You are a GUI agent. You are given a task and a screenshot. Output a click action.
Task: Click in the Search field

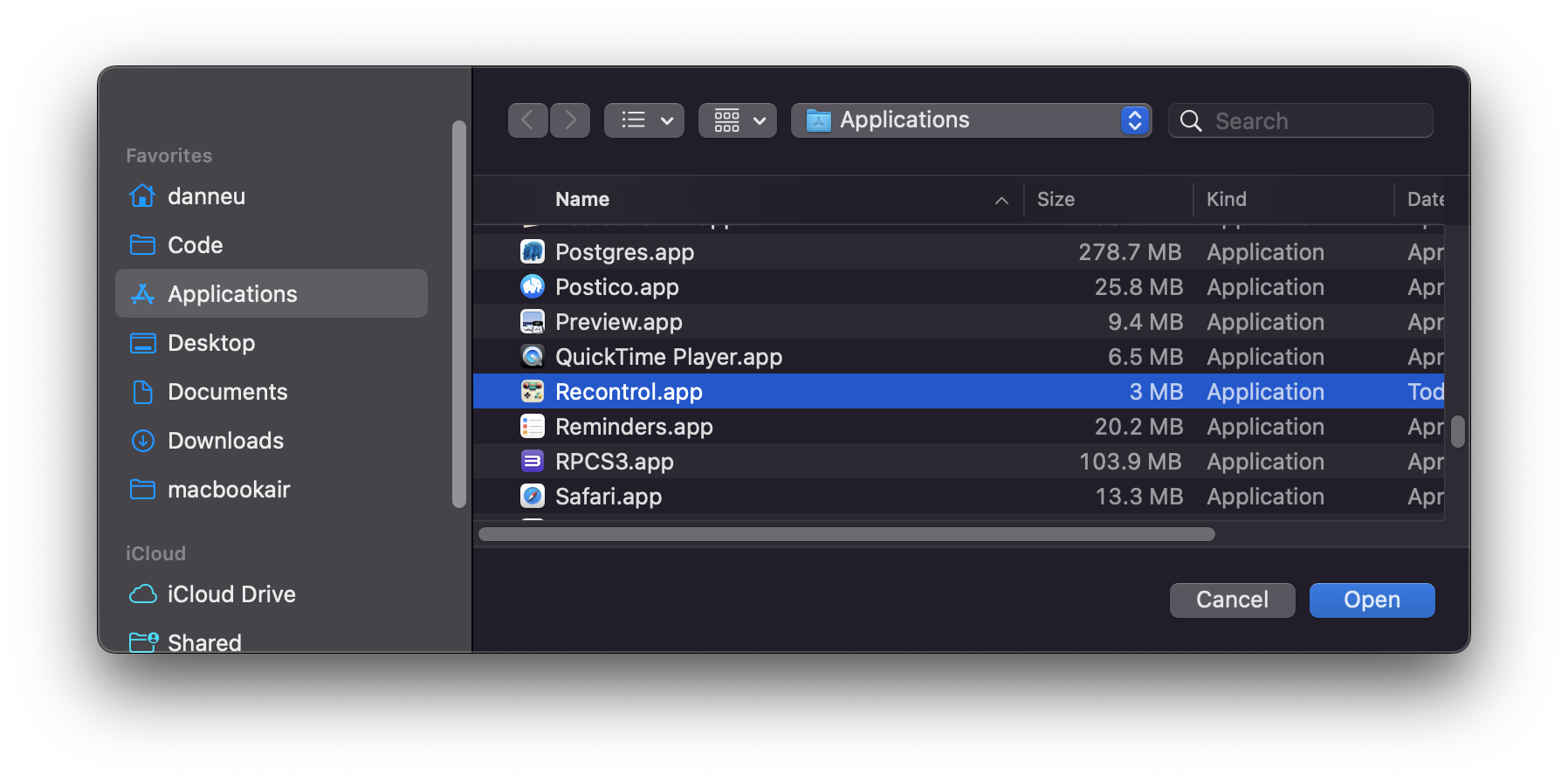[x=1301, y=120]
